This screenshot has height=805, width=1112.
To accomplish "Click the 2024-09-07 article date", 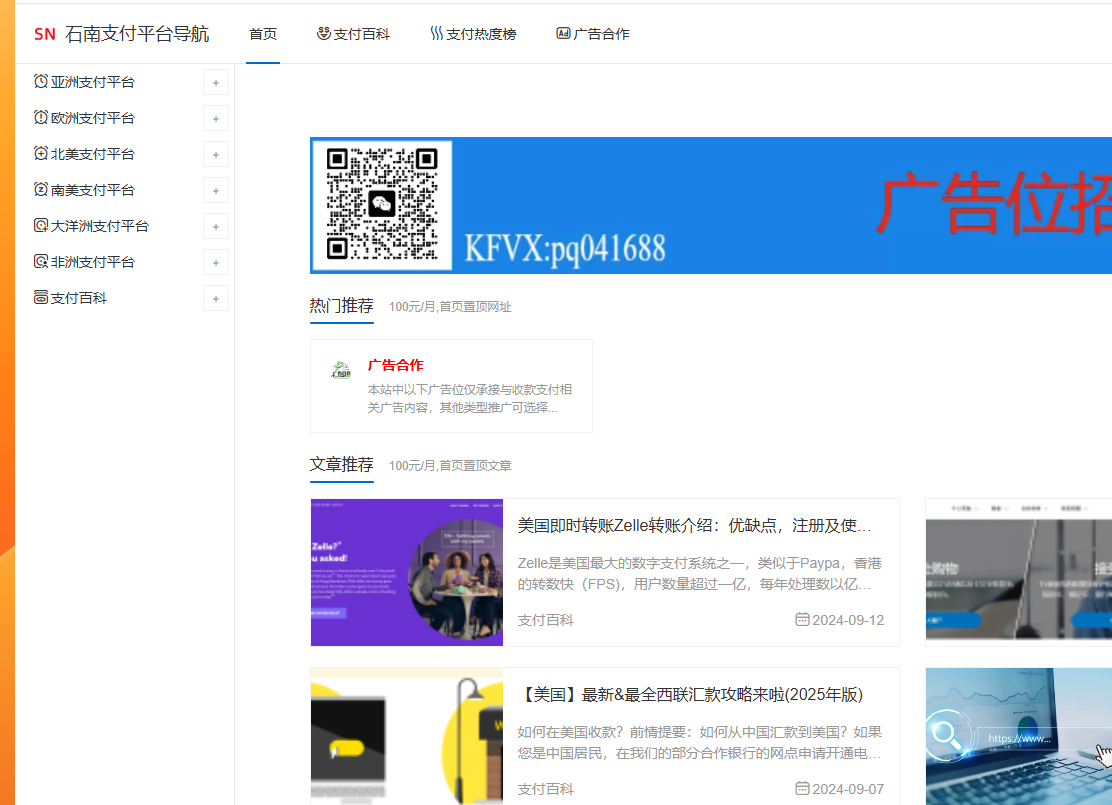I will tap(847, 789).
